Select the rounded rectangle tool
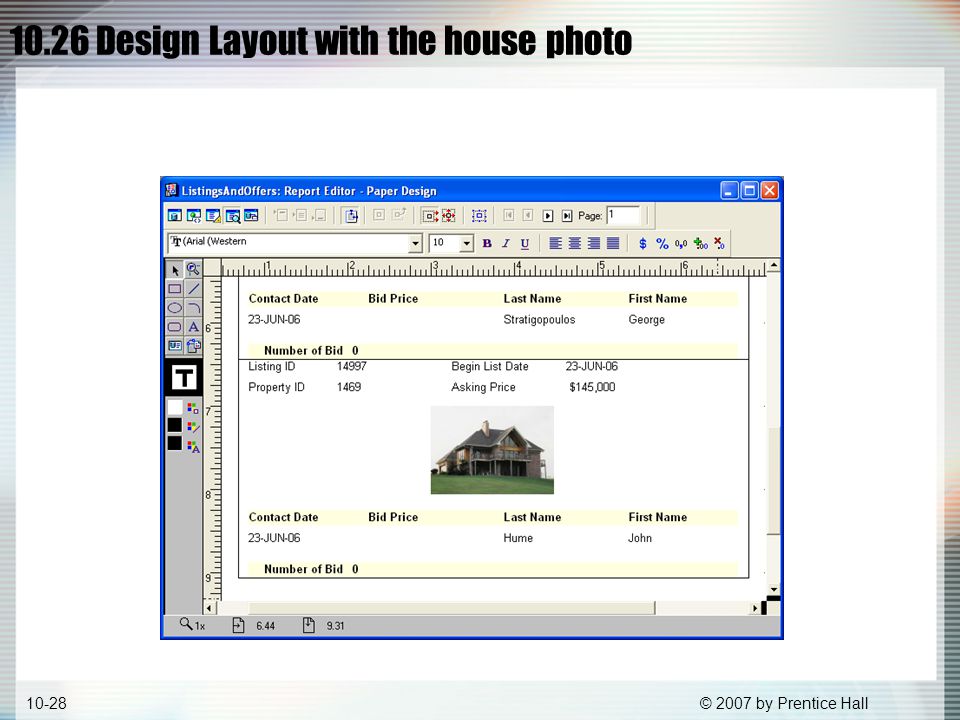Image resolution: width=960 pixels, height=720 pixels. click(x=175, y=326)
